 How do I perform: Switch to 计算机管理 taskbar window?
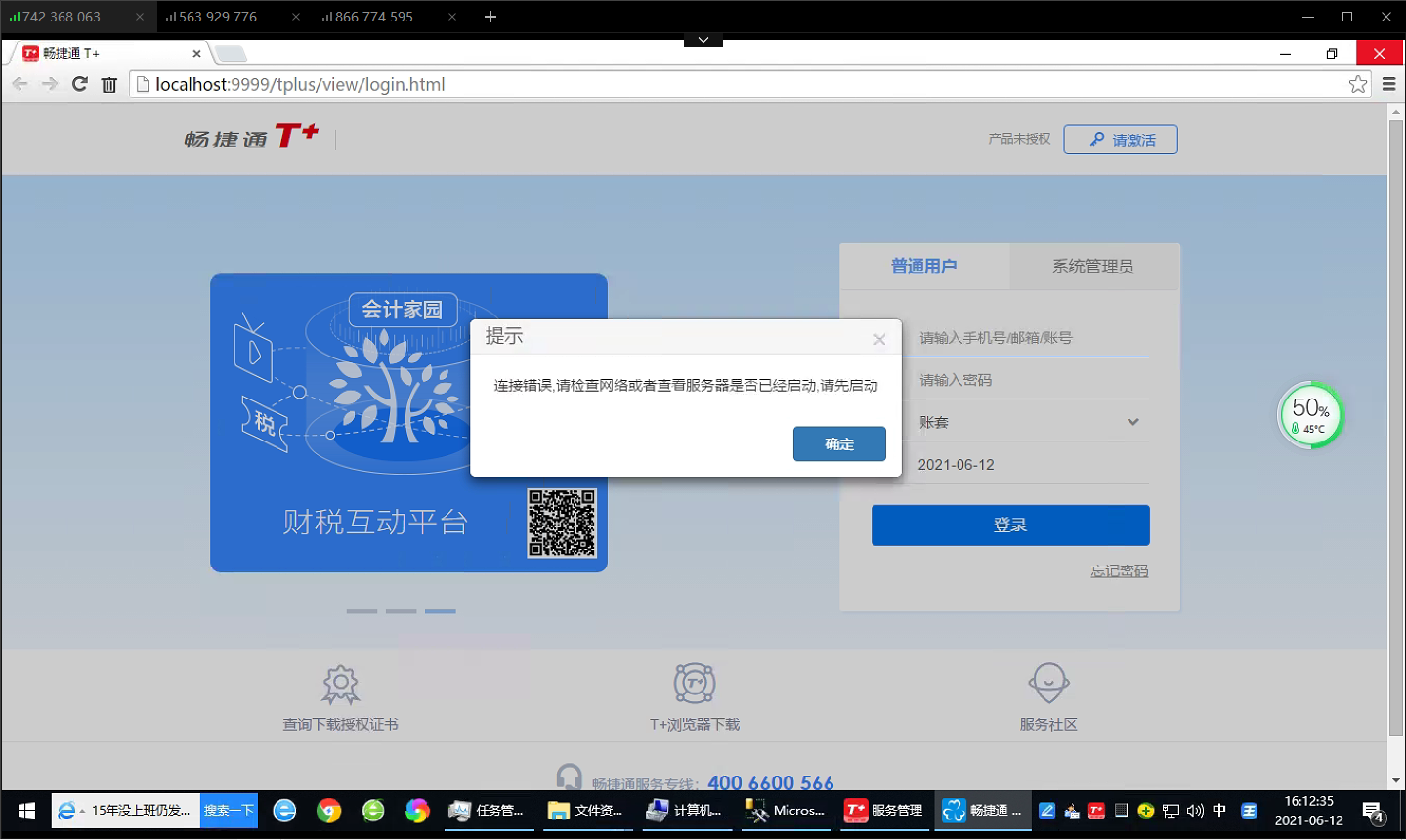click(x=686, y=811)
